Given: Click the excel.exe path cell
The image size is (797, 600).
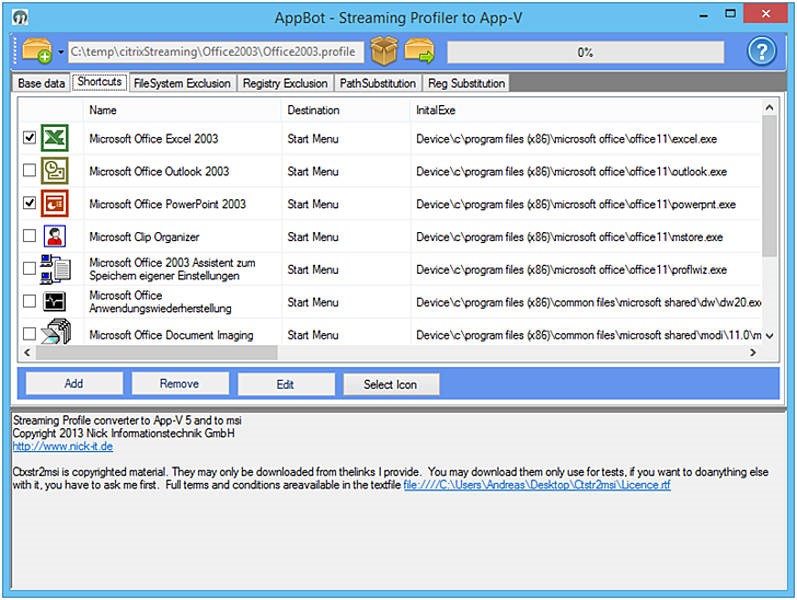Looking at the screenshot, I should [x=566, y=139].
